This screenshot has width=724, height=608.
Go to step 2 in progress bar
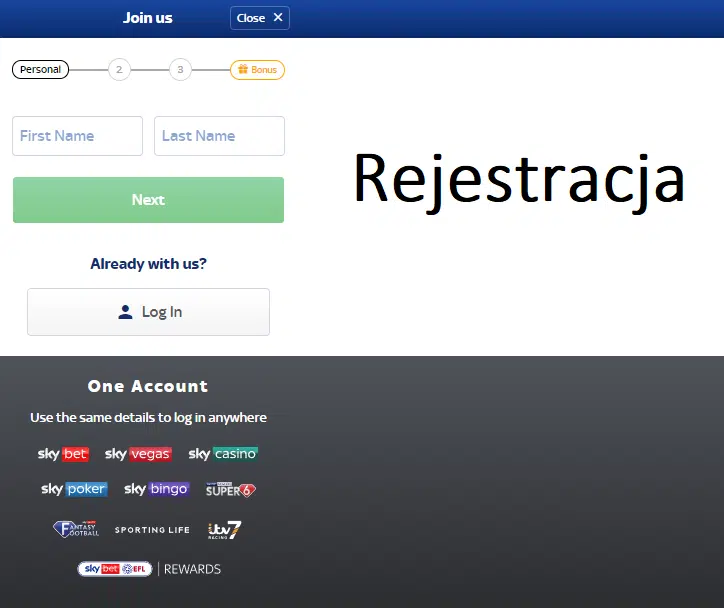pyautogui.click(x=119, y=70)
